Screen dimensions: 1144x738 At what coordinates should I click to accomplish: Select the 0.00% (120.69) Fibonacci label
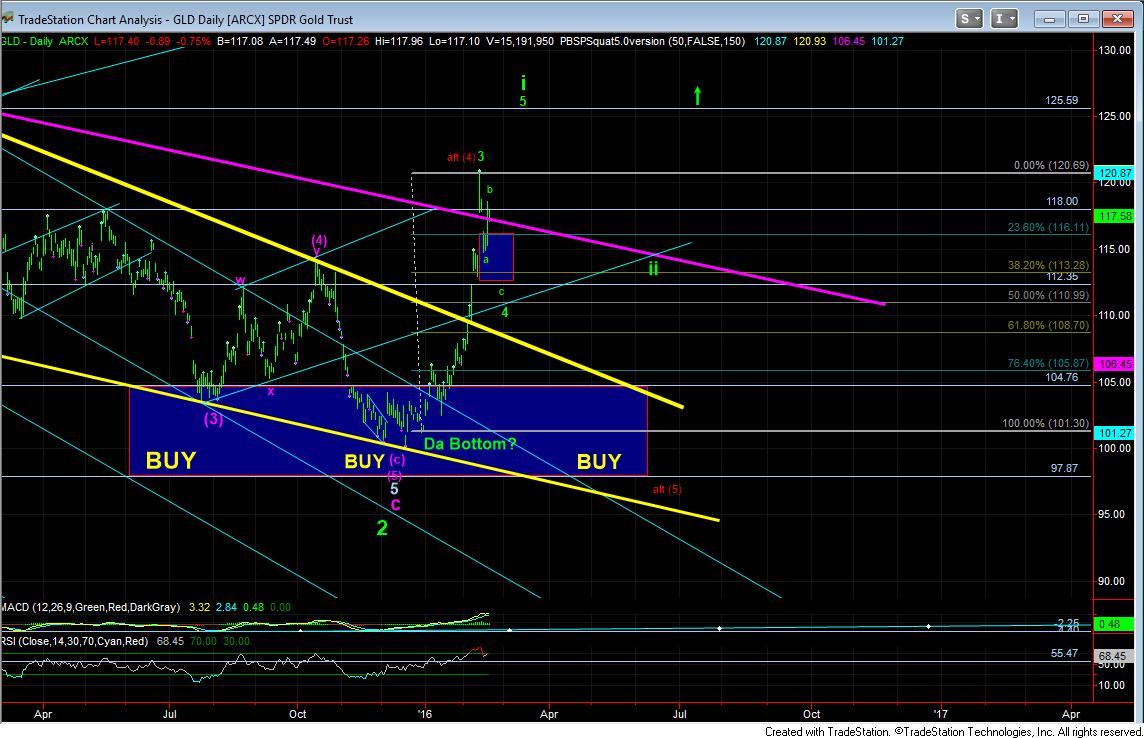pyautogui.click(x=1051, y=166)
